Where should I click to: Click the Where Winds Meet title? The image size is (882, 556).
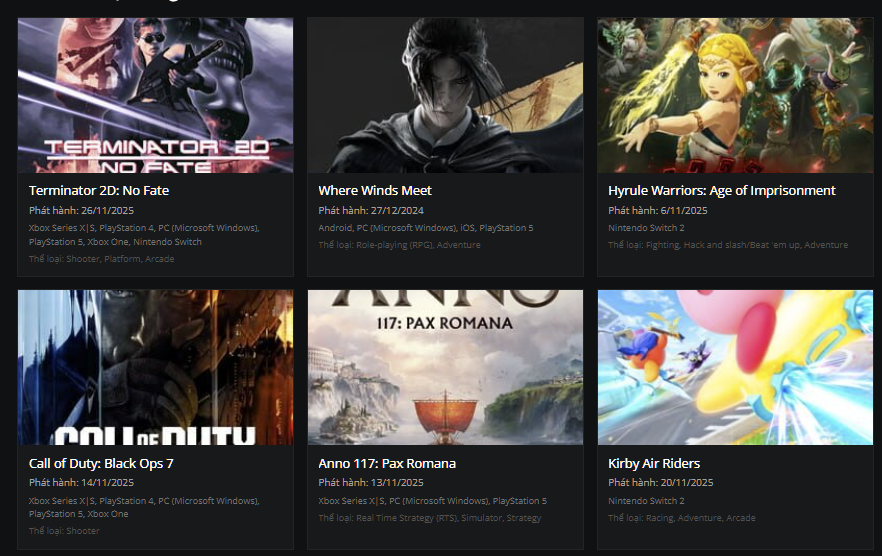(x=375, y=190)
